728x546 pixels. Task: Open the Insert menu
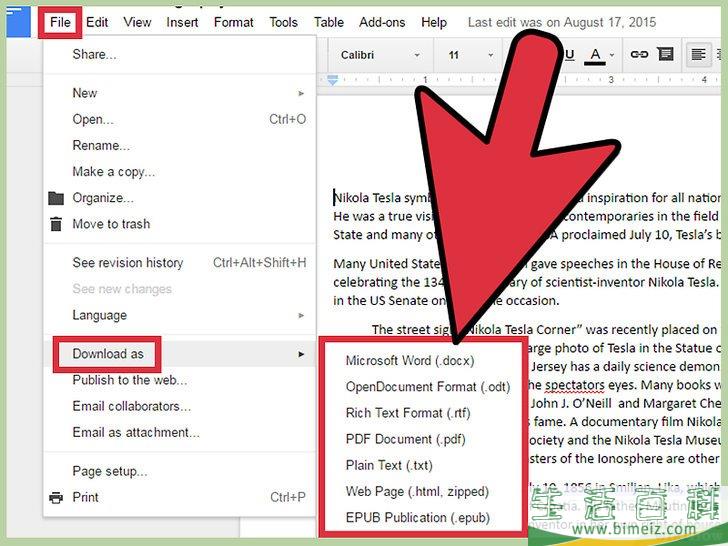[182, 22]
